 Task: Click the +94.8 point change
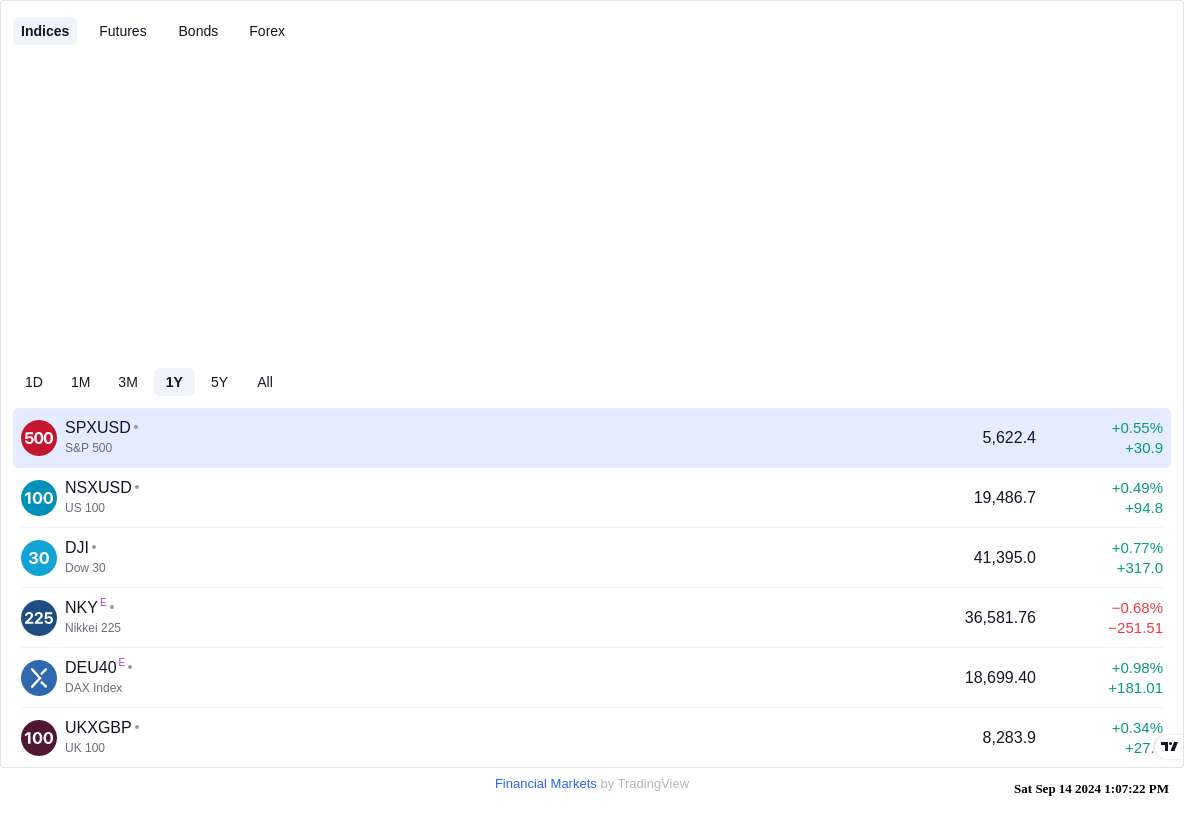click(x=1144, y=508)
